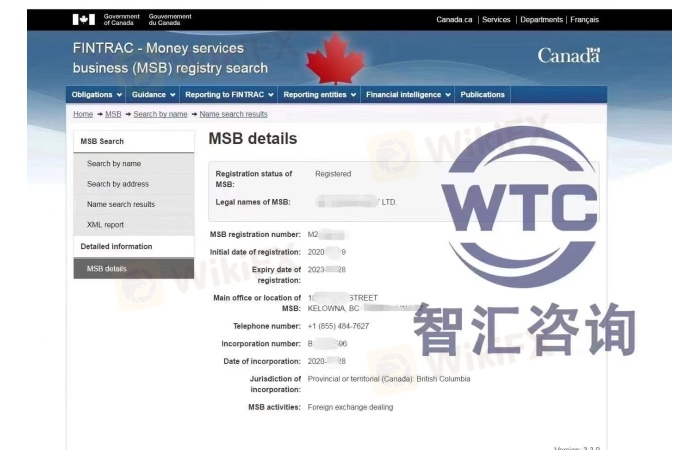700x450 pixels.
Task: Open the Services header link
Action: (496, 20)
